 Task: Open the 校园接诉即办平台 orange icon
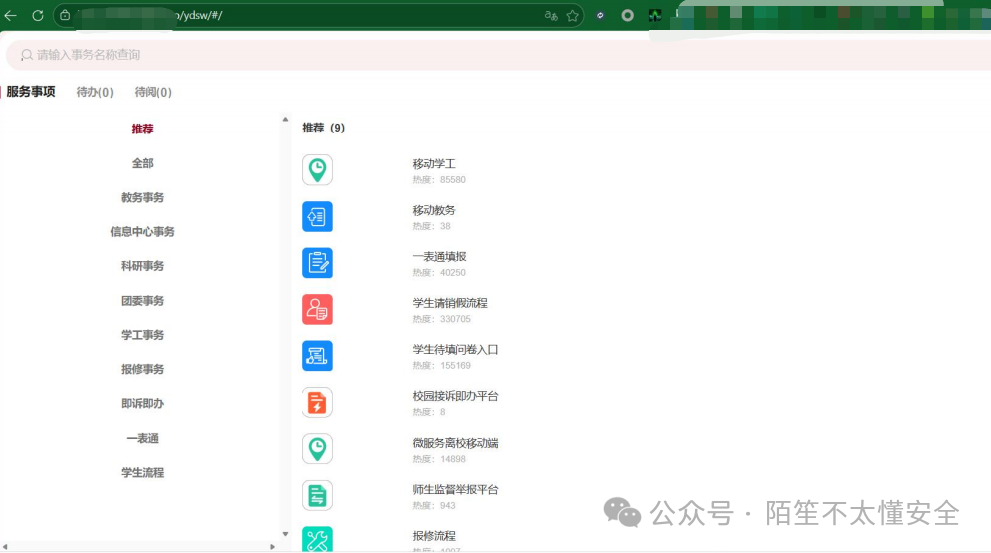317,403
